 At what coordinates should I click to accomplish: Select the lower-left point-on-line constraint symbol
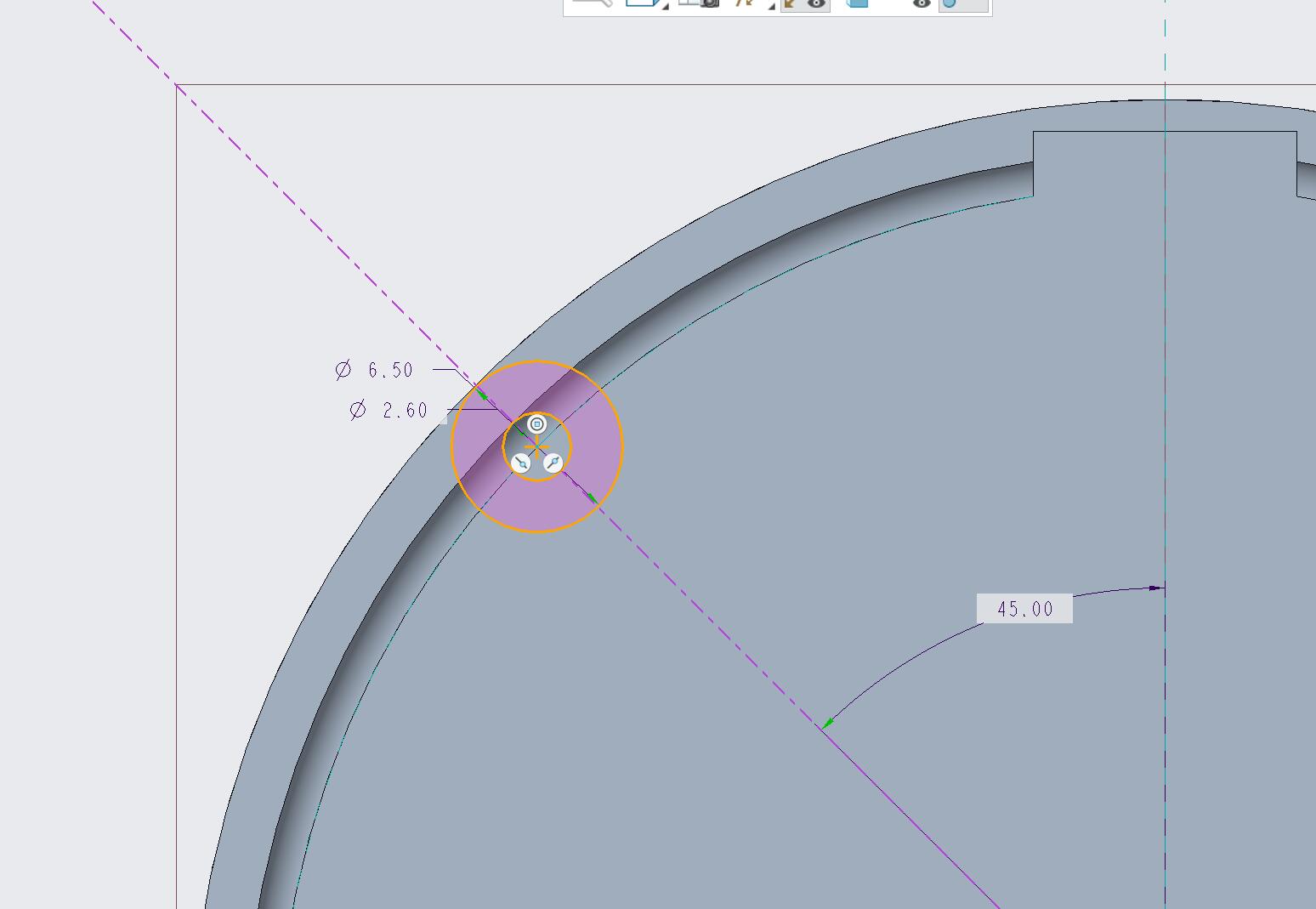click(521, 463)
